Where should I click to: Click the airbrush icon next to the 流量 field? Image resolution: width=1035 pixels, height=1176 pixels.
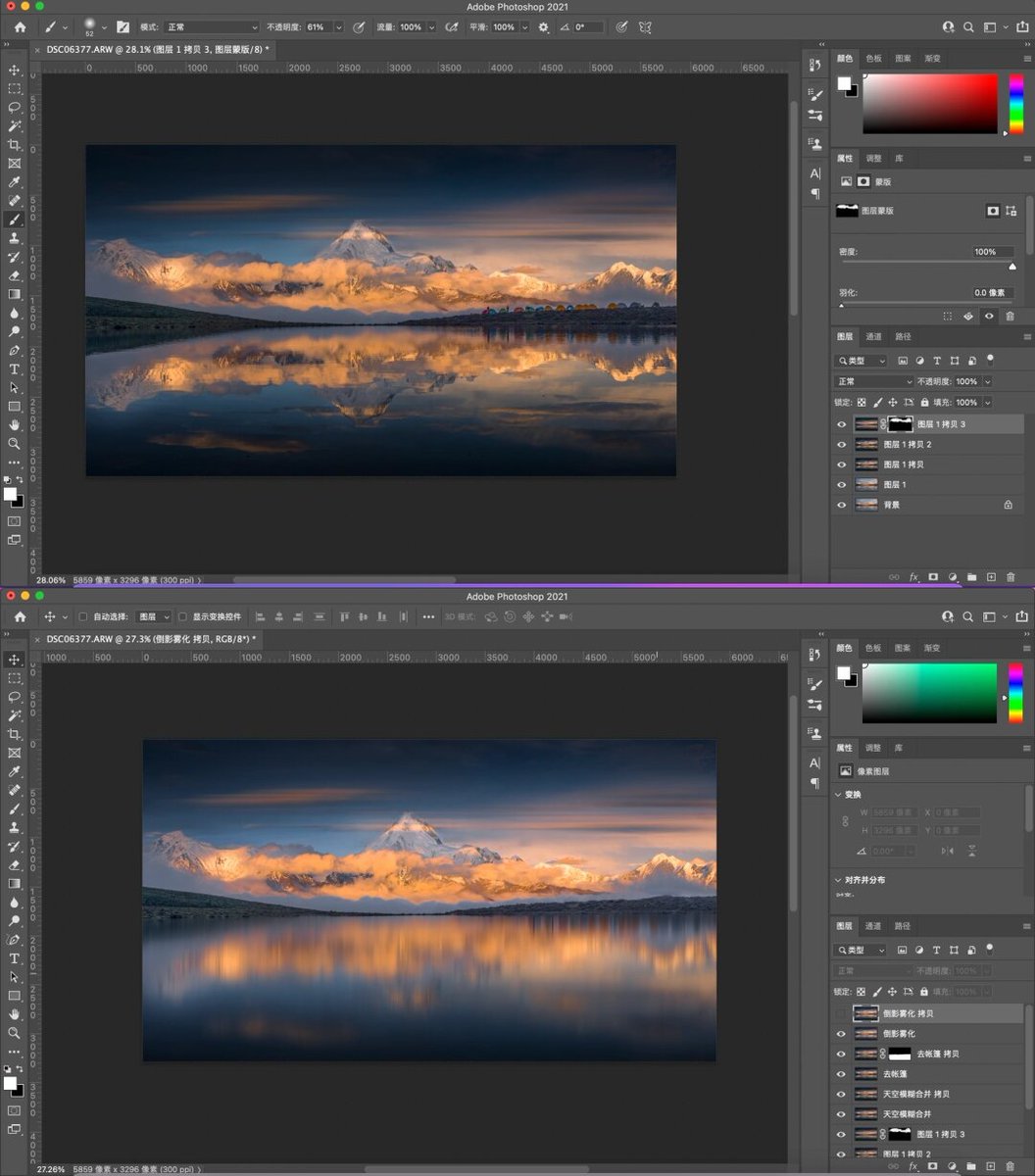pyautogui.click(x=450, y=27)
